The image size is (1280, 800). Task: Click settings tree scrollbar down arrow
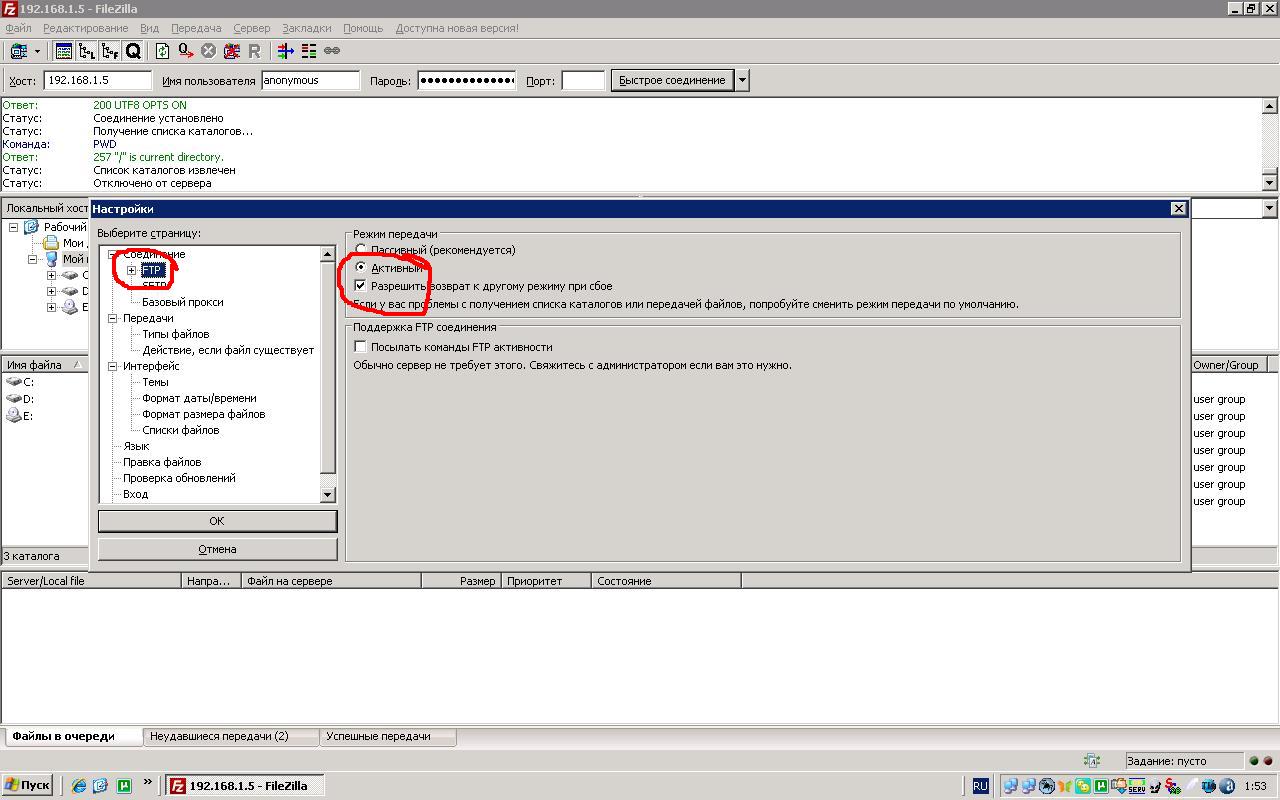(327, 494)
